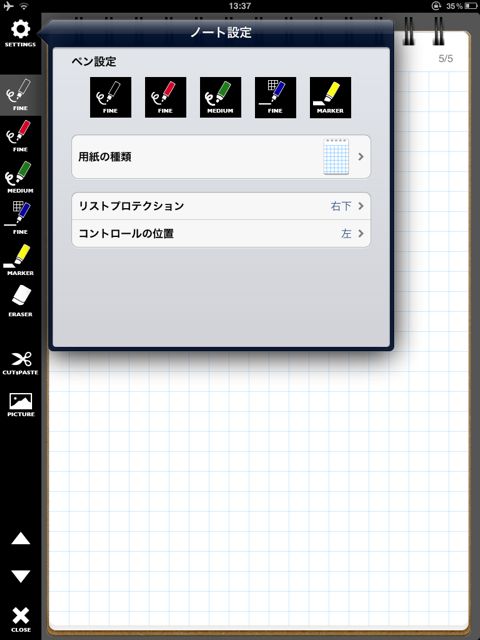
Task: Choose the green MEDIUM pen in sidebar
Action: click(20, 177)
